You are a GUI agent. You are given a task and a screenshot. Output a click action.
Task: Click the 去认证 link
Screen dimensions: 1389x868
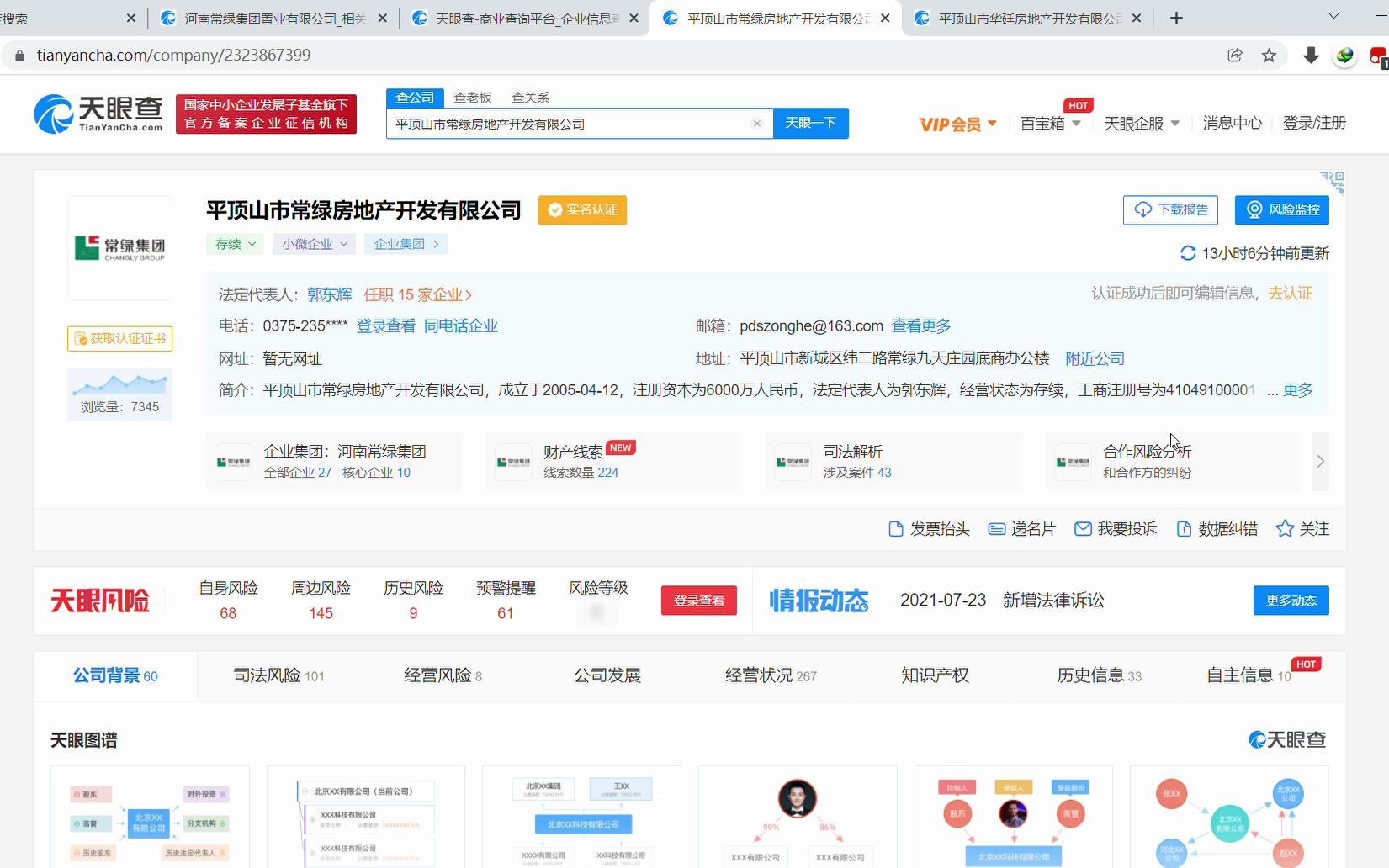pyautogui.click(x=1291, y=294)
